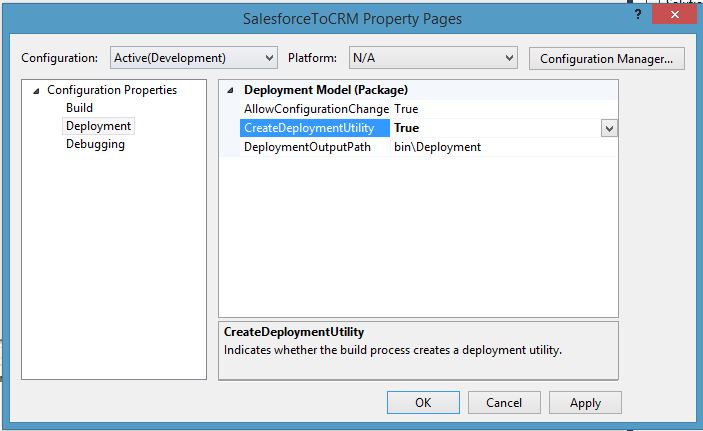Image resolution: width=703 pixels, height=431 pixels.
Task: Open the Debugging properties page
Action: (x=95, y=144)
